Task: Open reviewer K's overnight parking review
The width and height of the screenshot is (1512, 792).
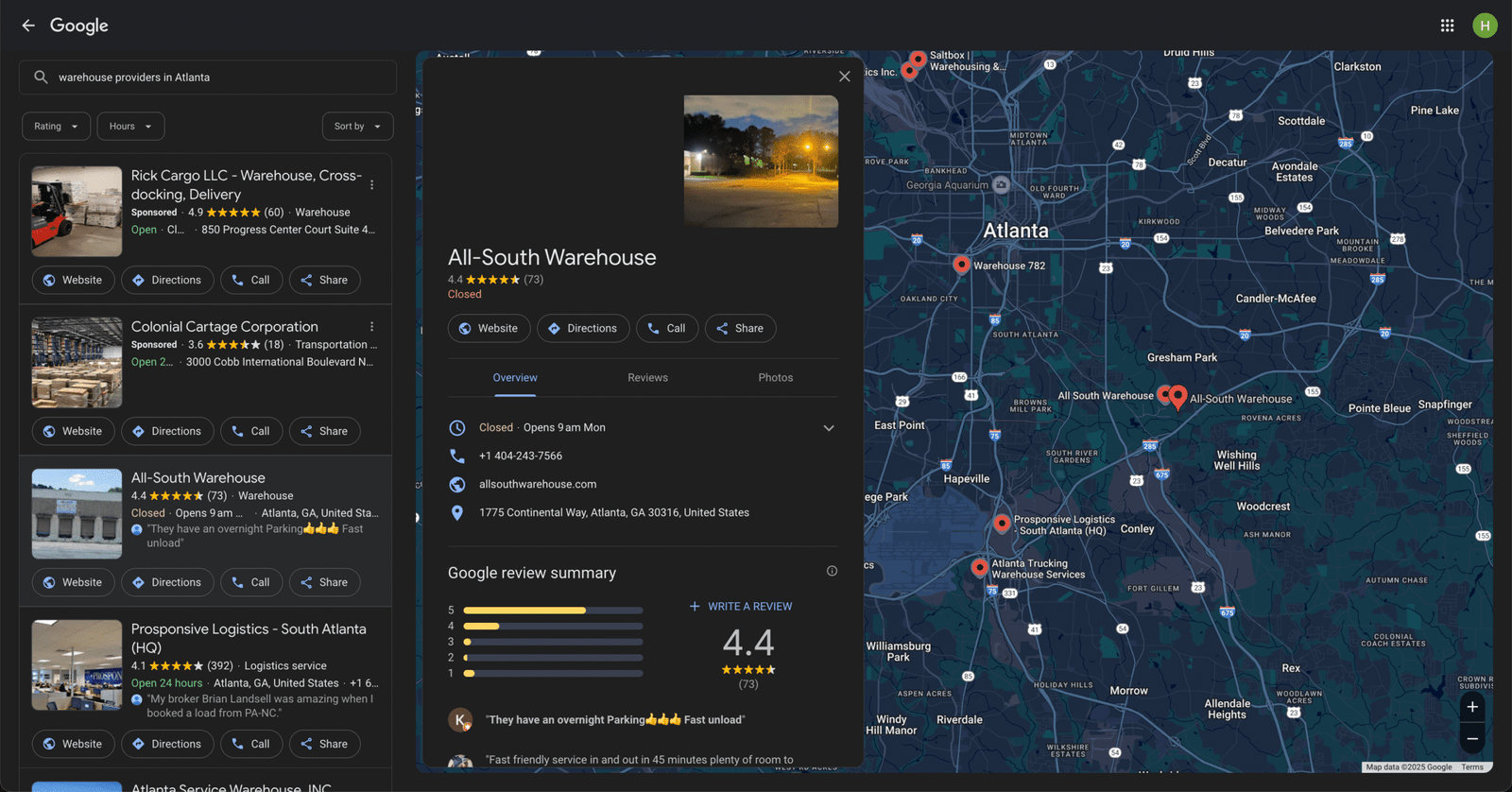Action: pos(615,720)
